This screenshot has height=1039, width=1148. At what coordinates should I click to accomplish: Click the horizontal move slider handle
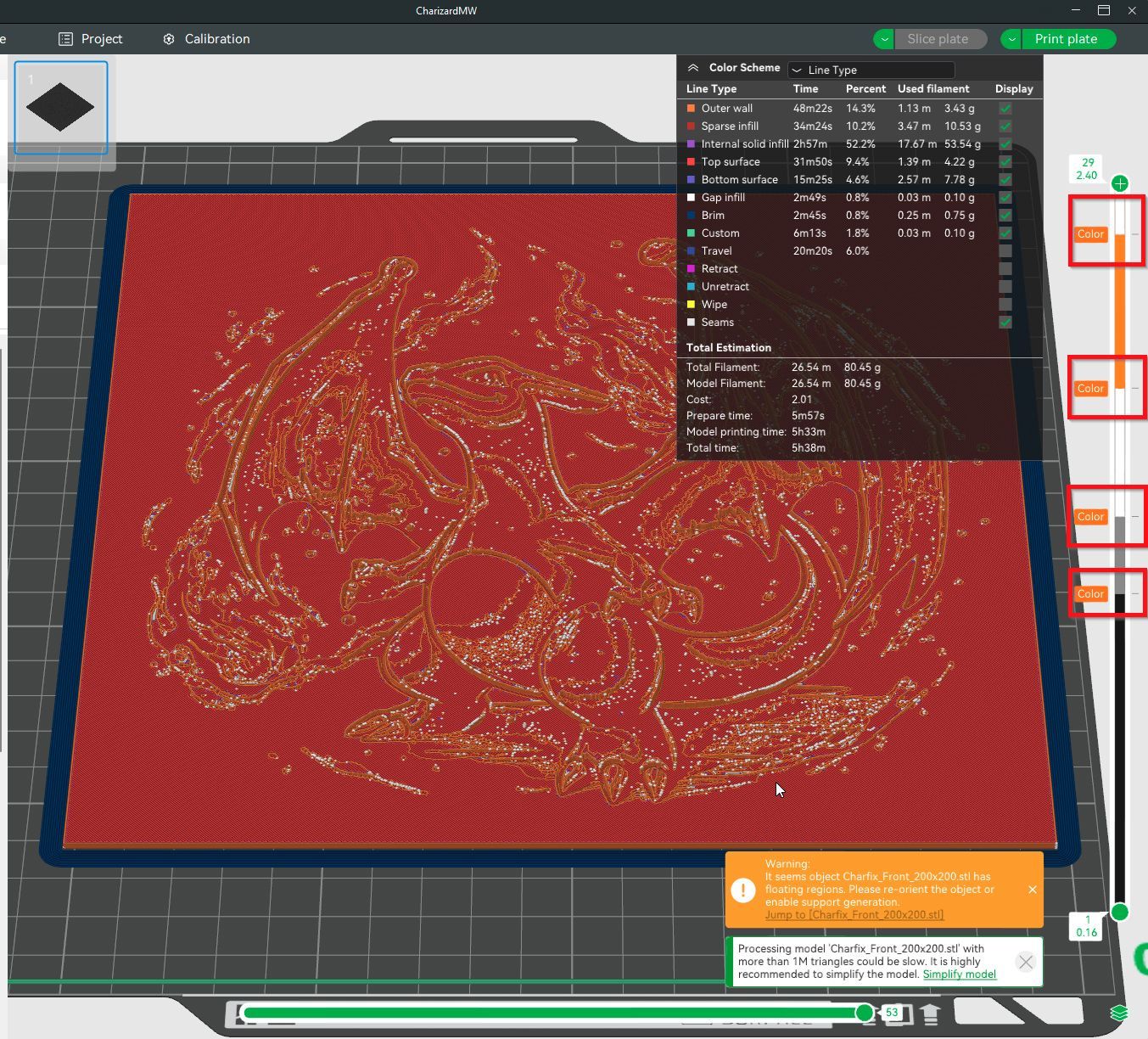tap(864, 1013)
